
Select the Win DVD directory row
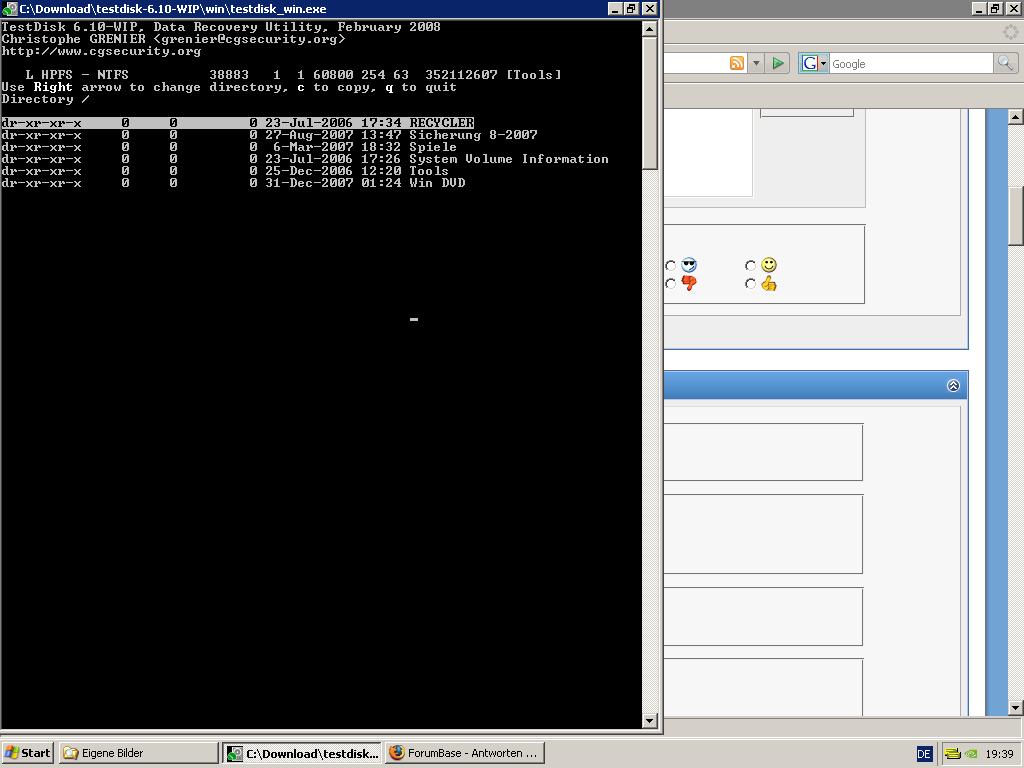click(233, 183)
